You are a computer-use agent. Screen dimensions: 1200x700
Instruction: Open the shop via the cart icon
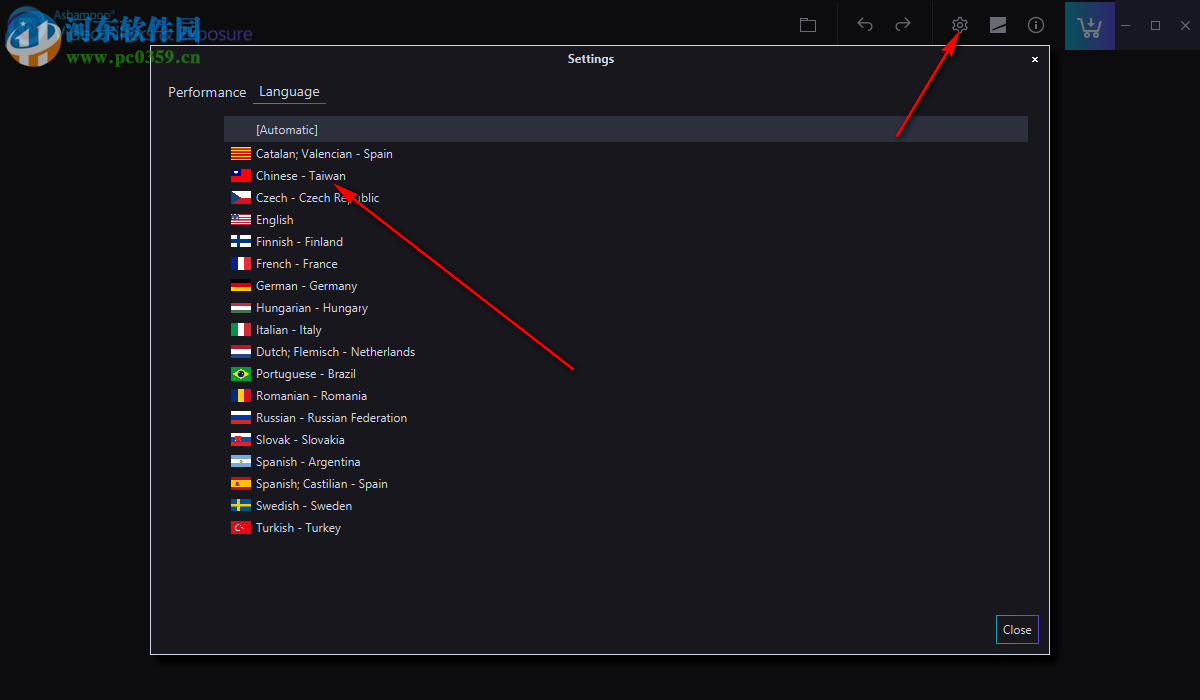pyautogui.click(x=1089, y=25)
